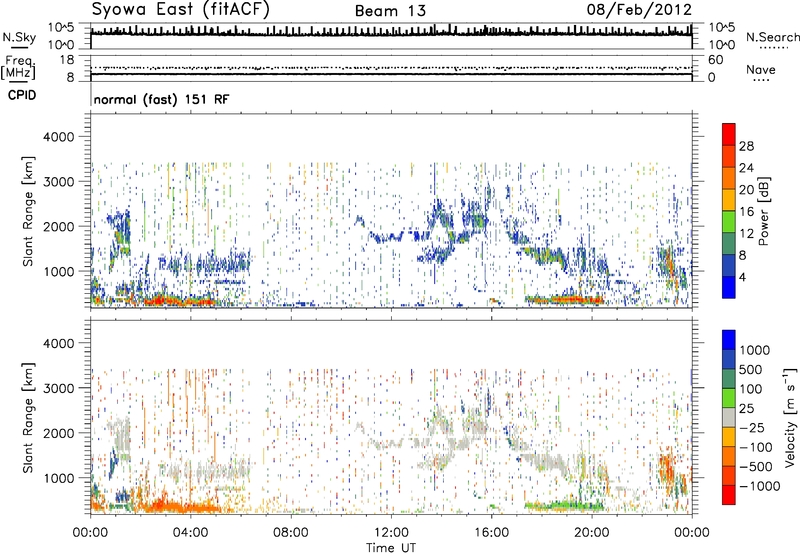
Task: Click the "2000" range tick in velocity panel
Action: 58,433
